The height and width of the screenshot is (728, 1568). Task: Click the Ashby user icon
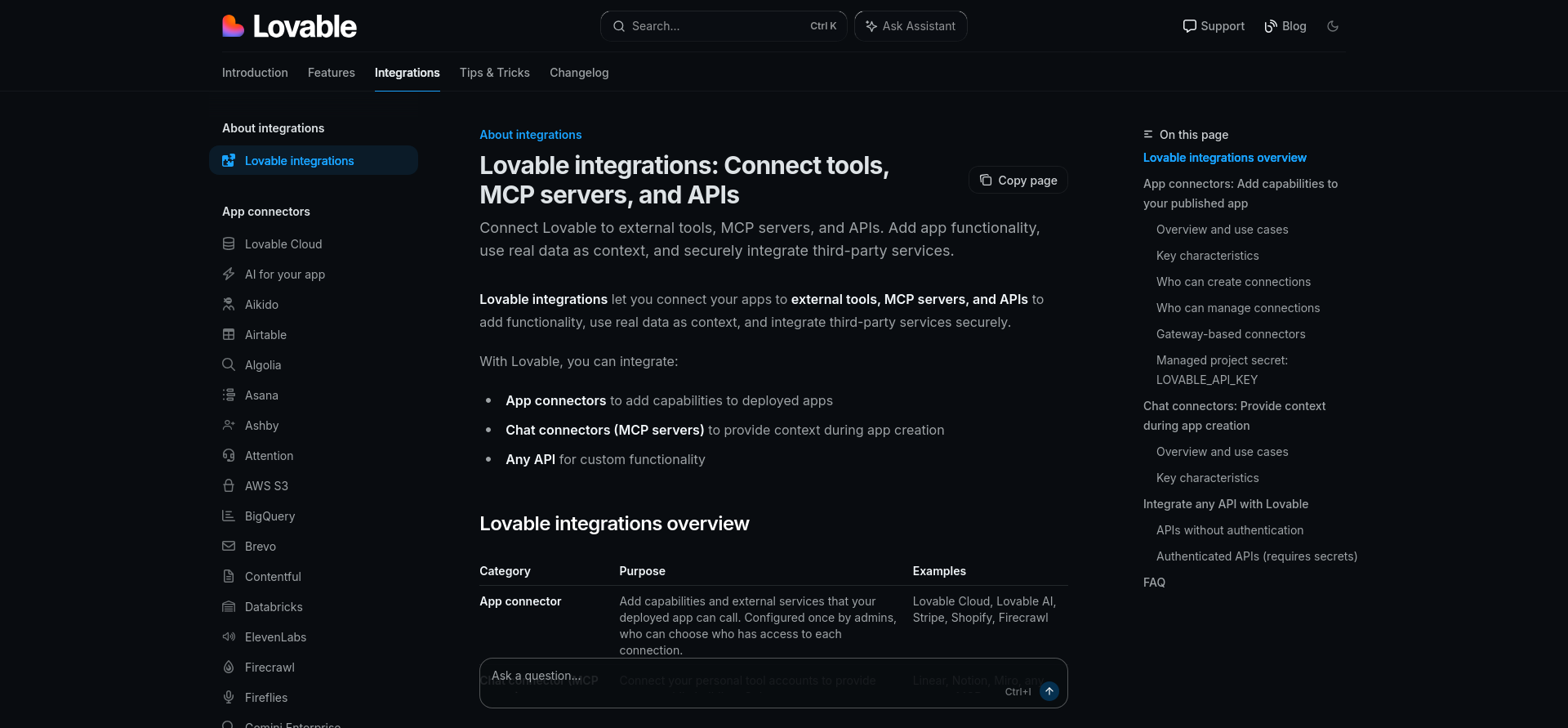[229, 425]
